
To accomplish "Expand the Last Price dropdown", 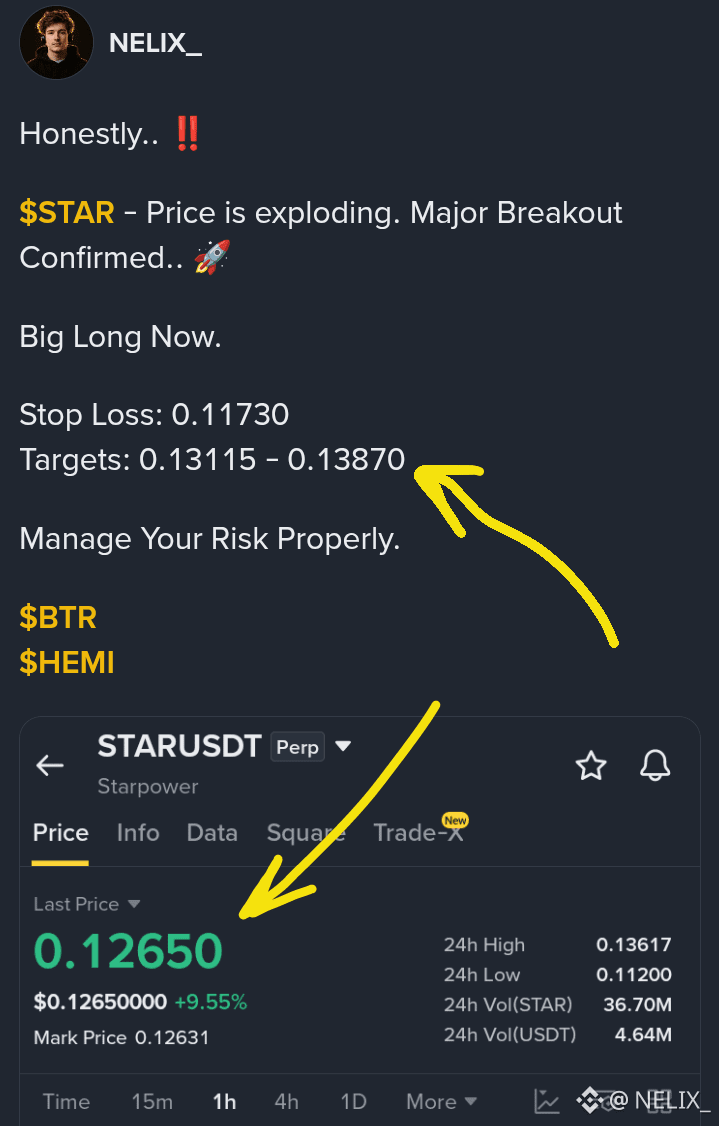I will click(x=87, y=904).
